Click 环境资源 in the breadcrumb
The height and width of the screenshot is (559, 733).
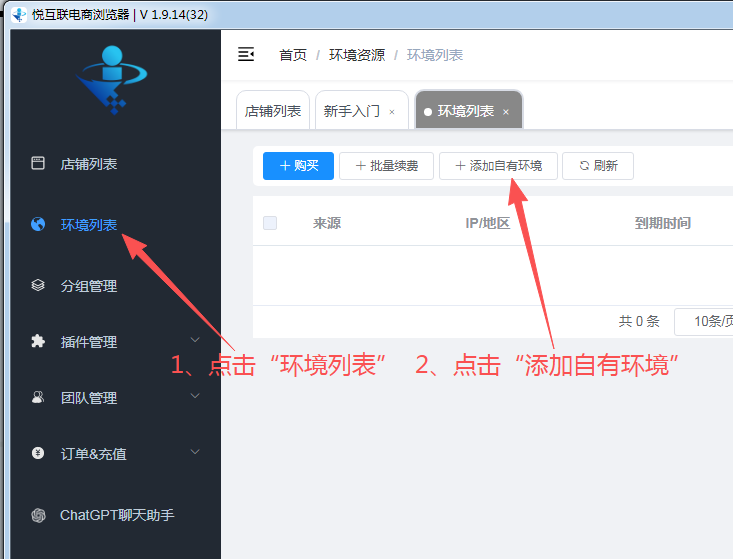tap(357, 55)
